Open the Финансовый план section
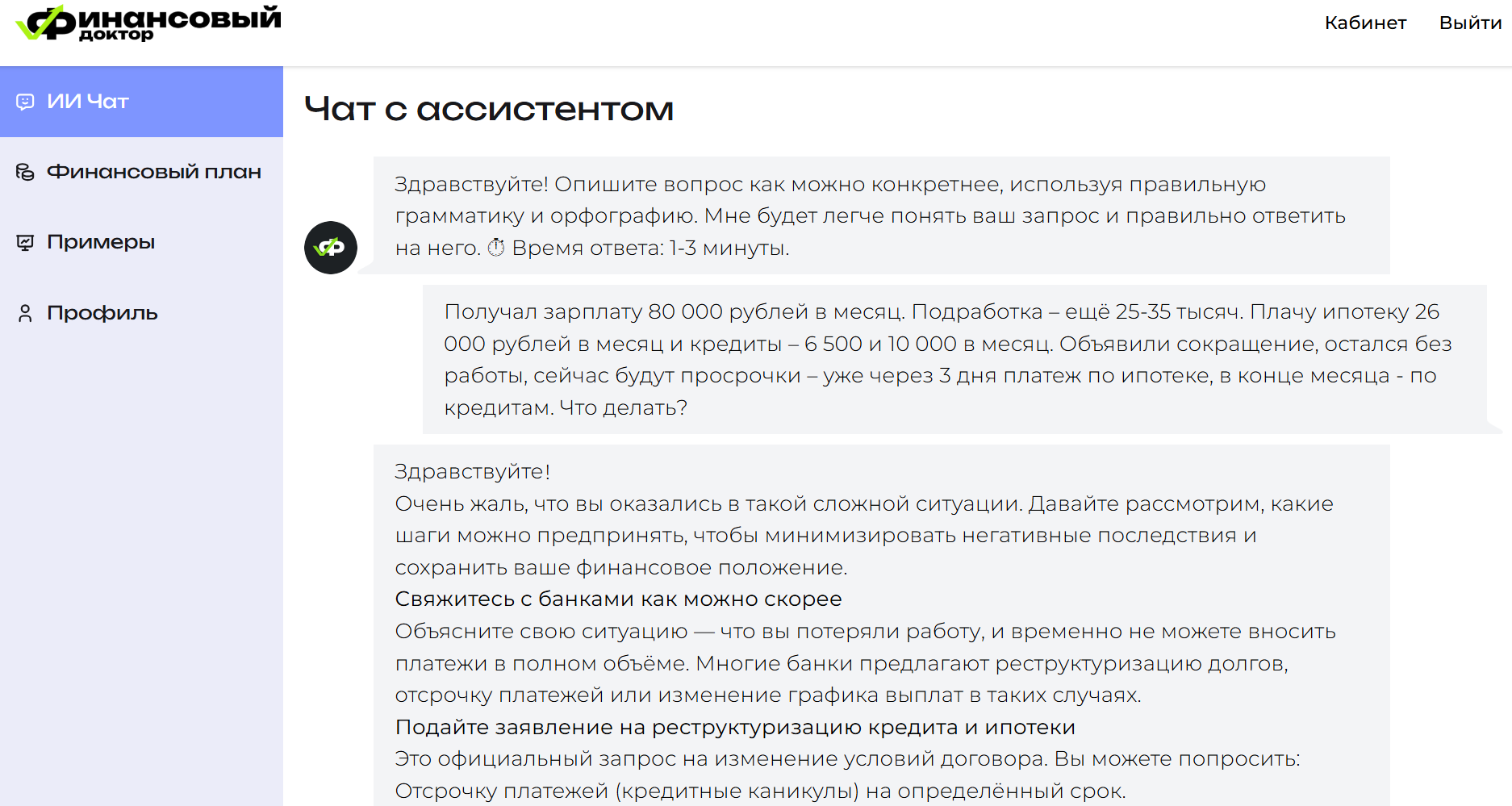The width and height of the screenshot is (1512, 806). point(153,172)
